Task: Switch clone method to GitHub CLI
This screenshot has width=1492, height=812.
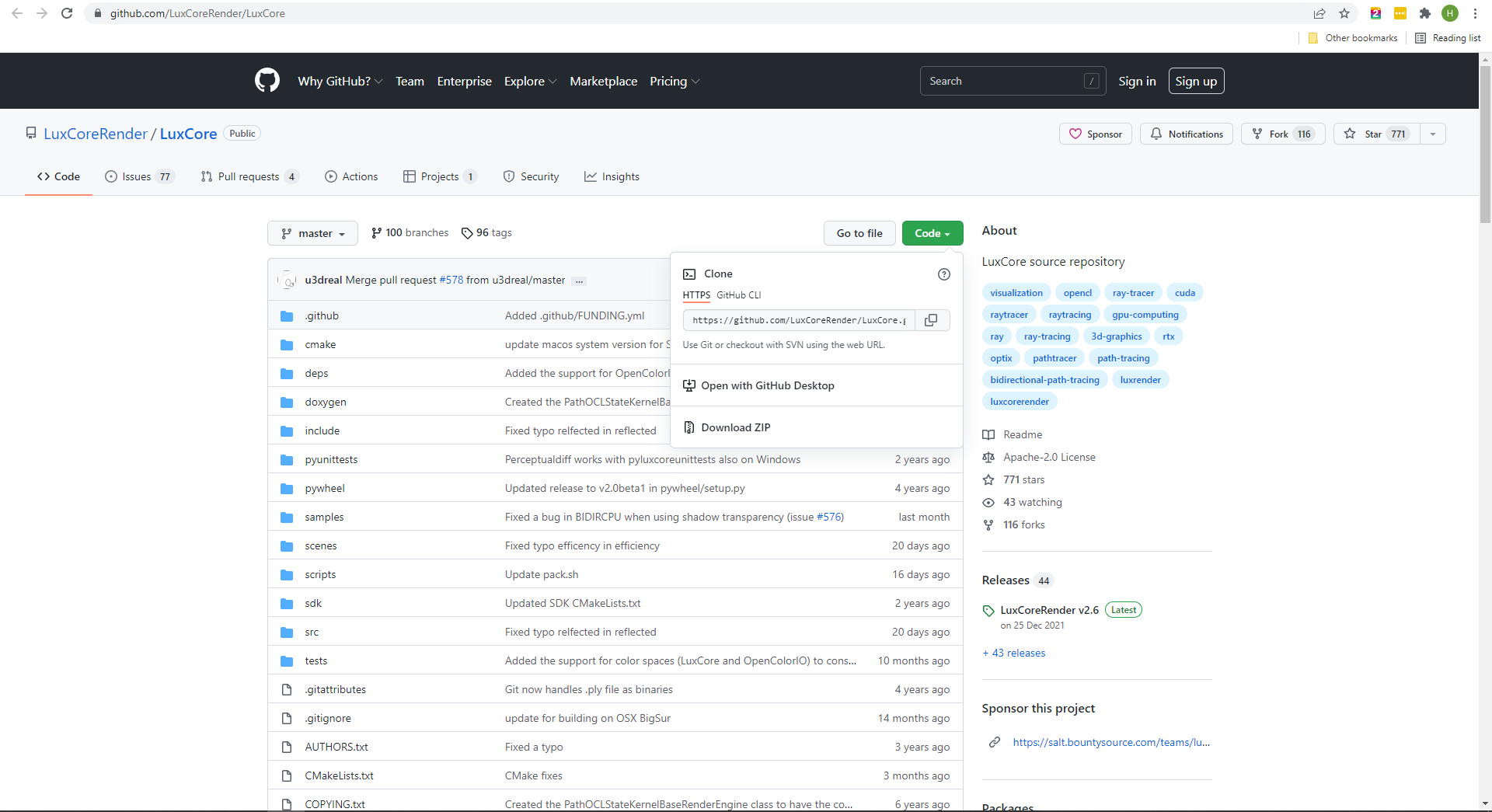Action: (738, 295)
